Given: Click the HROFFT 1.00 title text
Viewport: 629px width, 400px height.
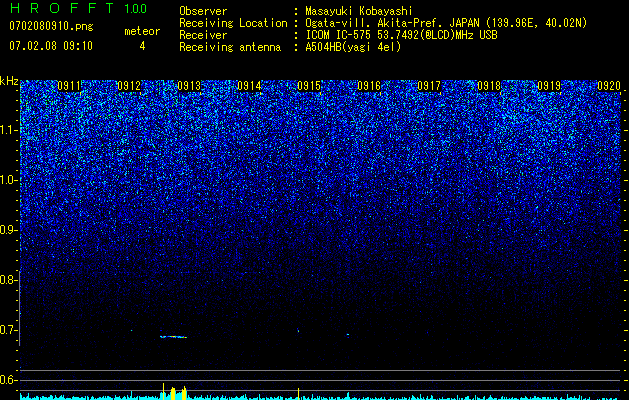Looking at the screenshot, I should [x=78, y=8].
